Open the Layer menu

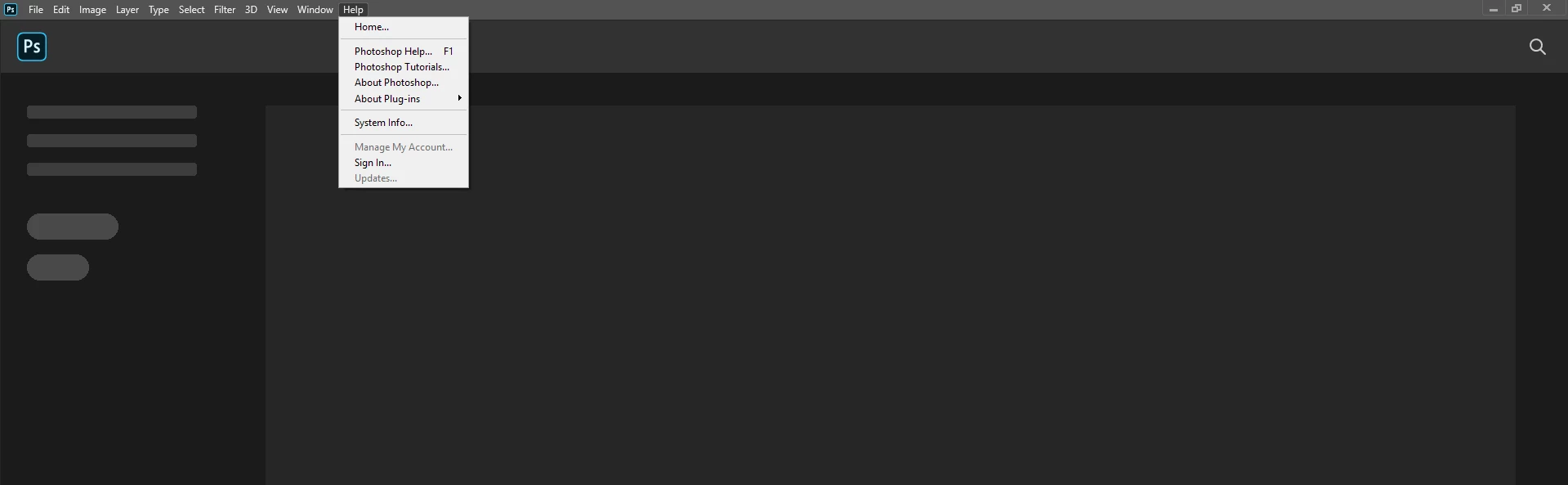127,10
